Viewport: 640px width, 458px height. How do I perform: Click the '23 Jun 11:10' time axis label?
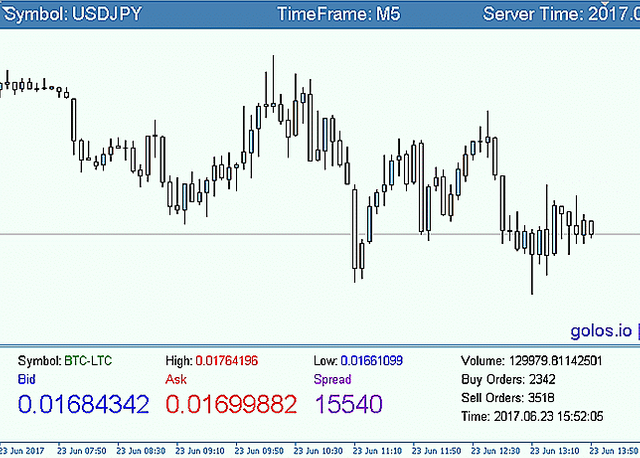(377, 451)
